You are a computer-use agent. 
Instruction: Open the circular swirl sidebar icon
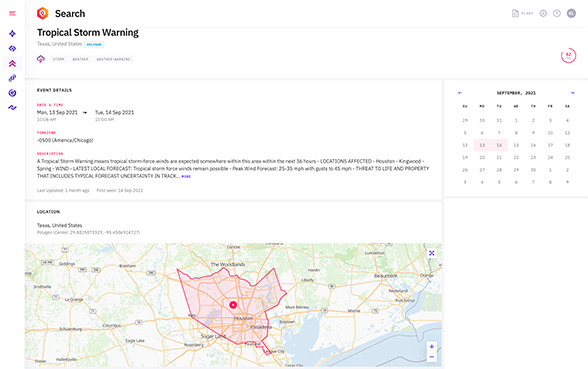[x=12, y=93]
